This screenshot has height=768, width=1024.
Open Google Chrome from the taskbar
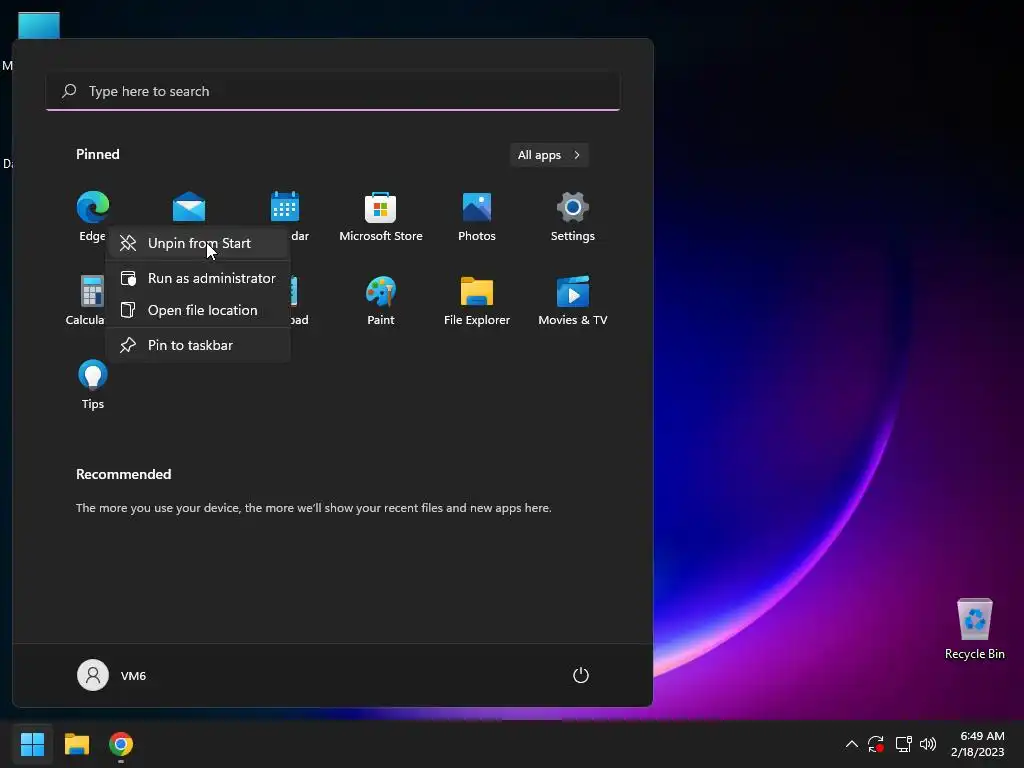[x=121, y=744]
